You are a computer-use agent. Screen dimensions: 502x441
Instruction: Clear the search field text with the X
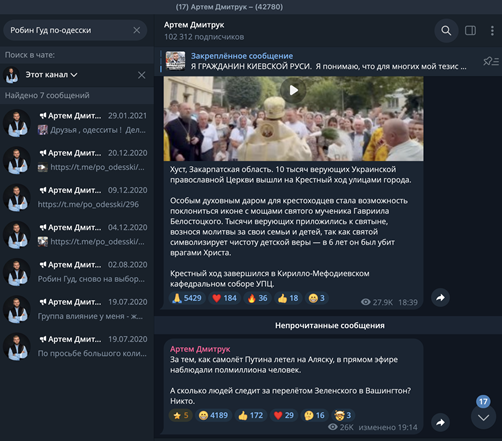[137, 30]
